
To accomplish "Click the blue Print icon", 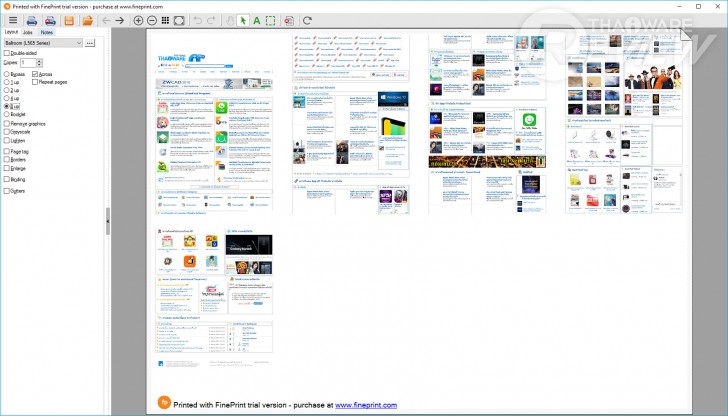I will 32,20.
